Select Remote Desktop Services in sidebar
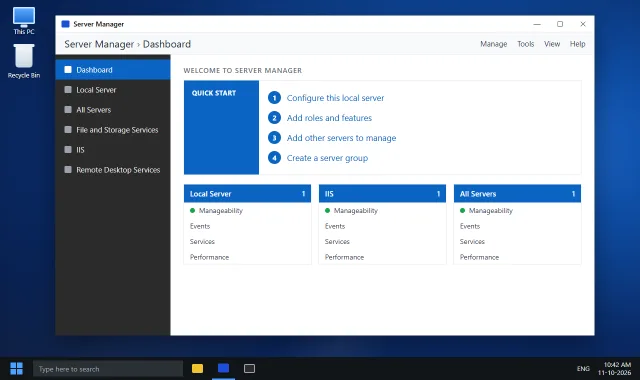This screenshot has height=380, width=640. (113, 170)
